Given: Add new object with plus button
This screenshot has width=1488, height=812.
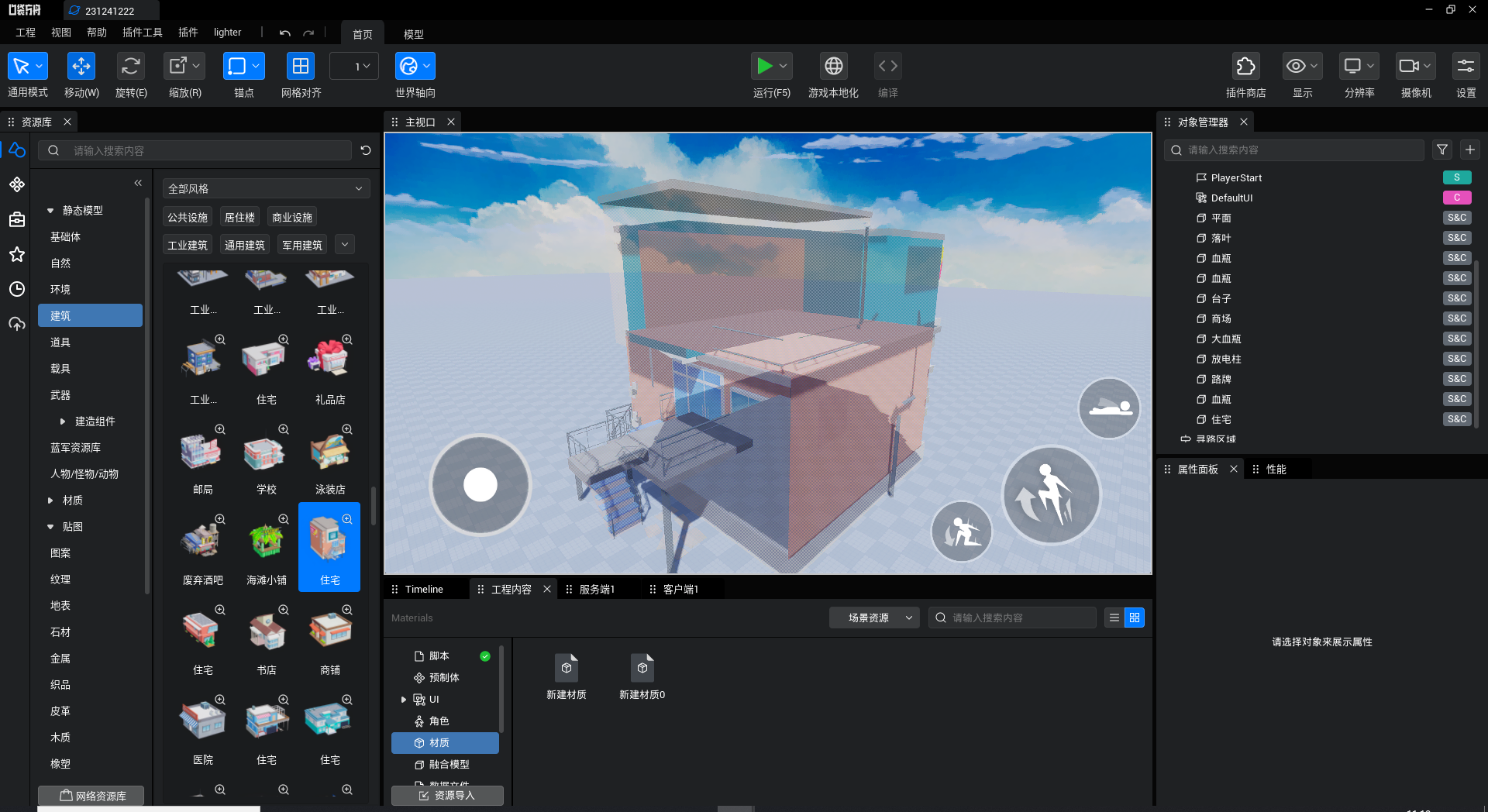Looking at the screenshot, I should click(1469, 150).
